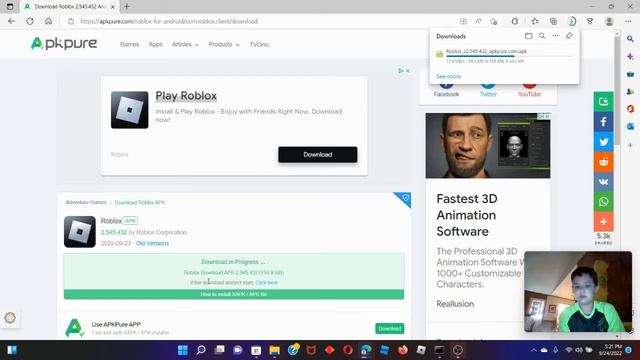The image size is (640, 360).
Task: Expand the Articles dropdown menu
Action: (185, 44)
